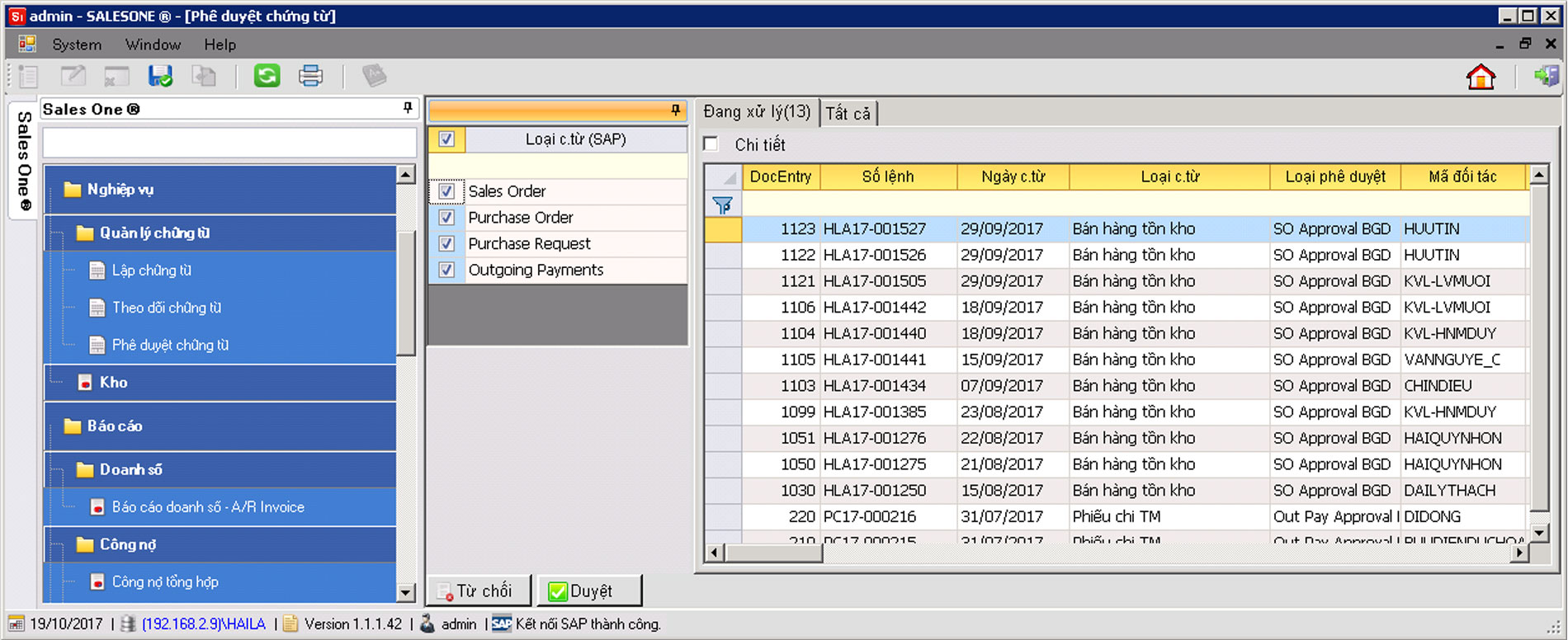Viewport: 1568px width, 640px height.
Task: Toggle the Purchase Request checkbox
Action: click(x=446, y=244)
